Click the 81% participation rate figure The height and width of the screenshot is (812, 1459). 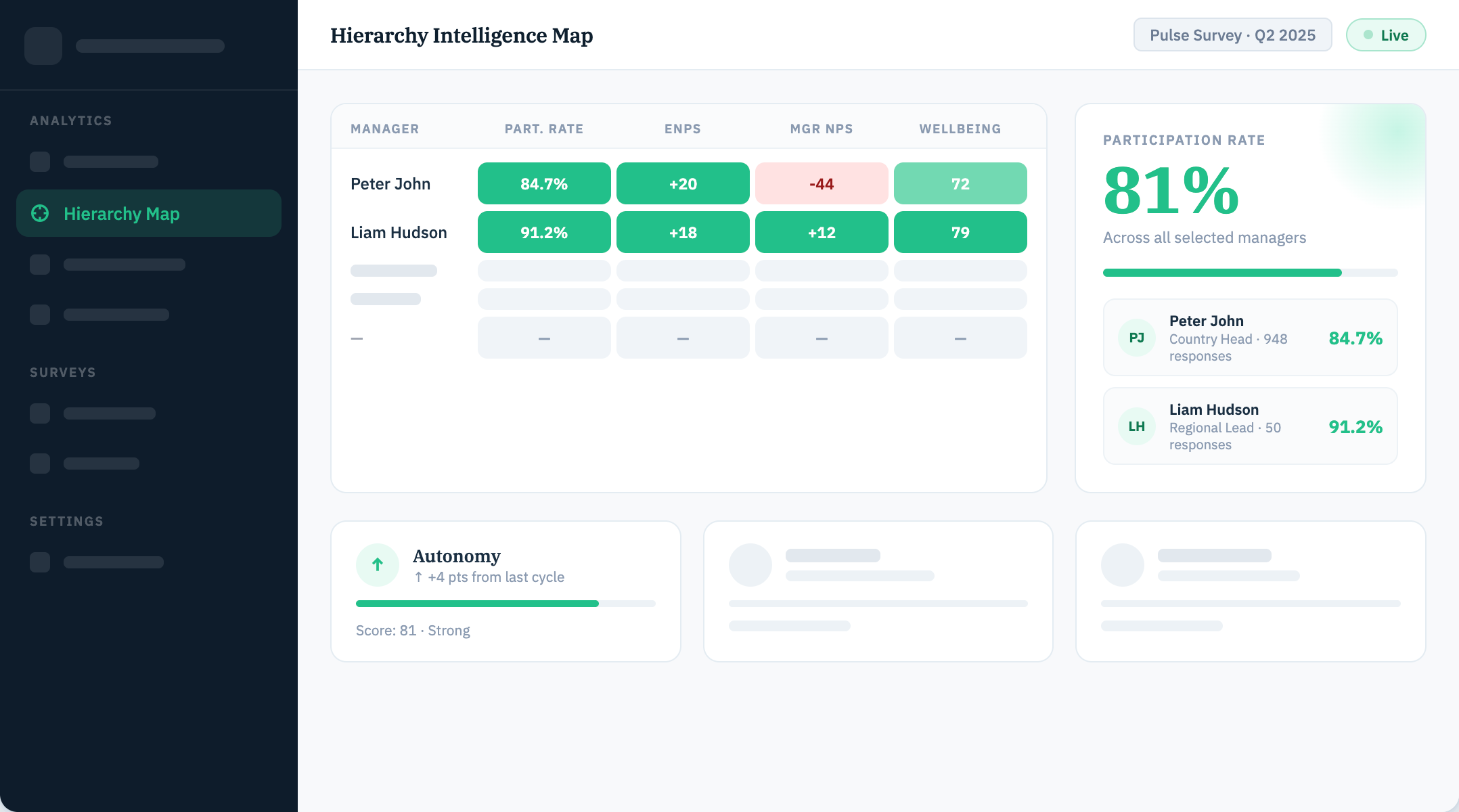[1170, 193]
